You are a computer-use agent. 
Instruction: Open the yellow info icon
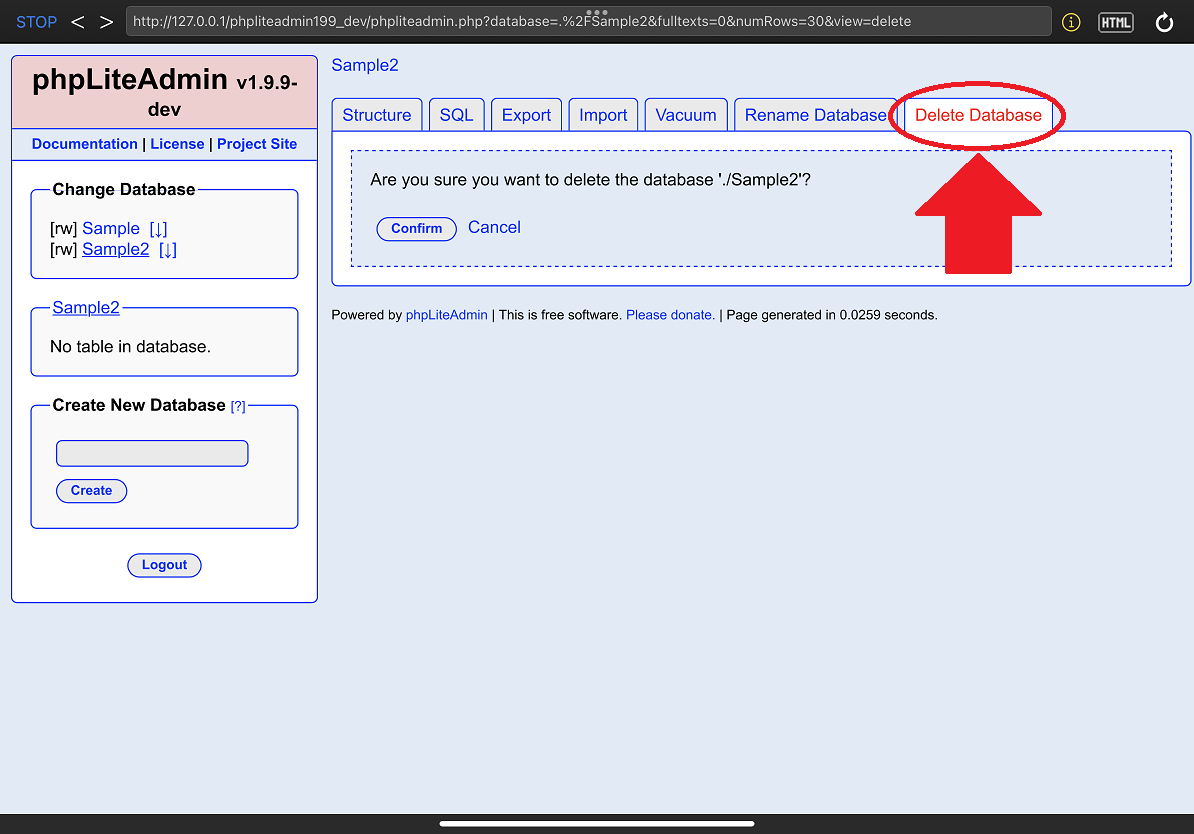point(1071,22)
